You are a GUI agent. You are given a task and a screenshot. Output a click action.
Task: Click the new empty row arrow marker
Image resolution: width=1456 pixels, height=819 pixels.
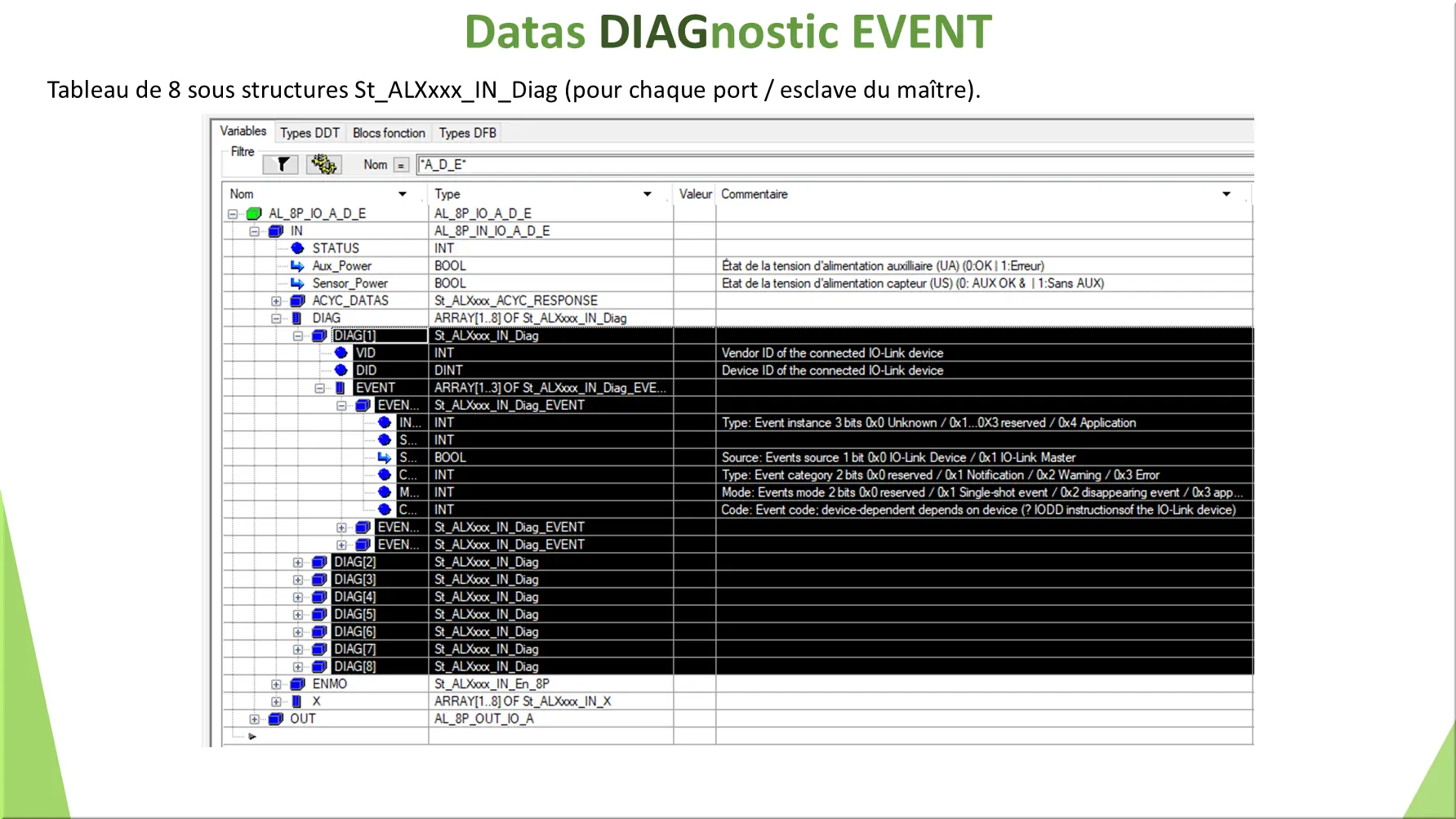252,737
